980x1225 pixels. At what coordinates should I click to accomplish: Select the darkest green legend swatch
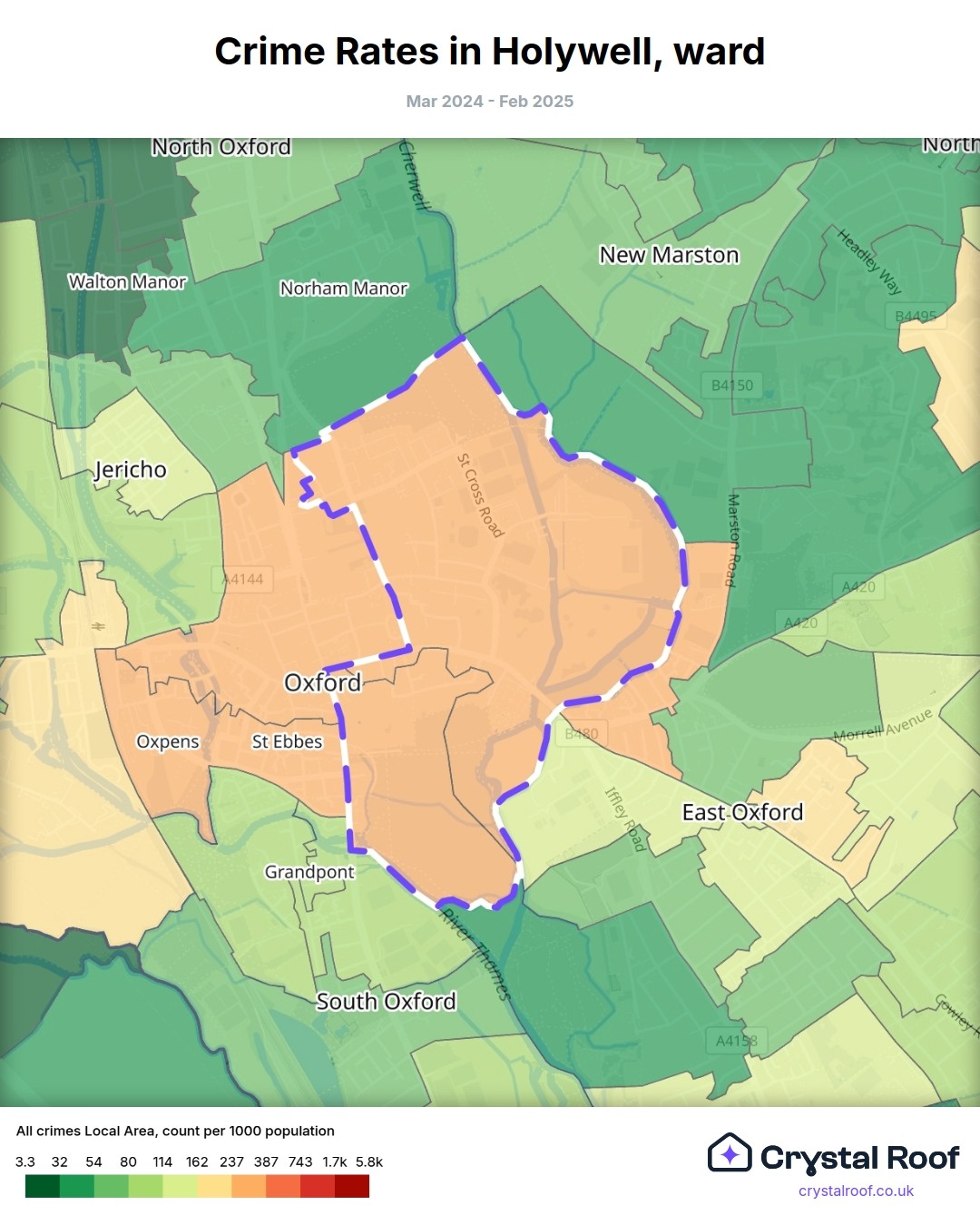point(42,1186)
